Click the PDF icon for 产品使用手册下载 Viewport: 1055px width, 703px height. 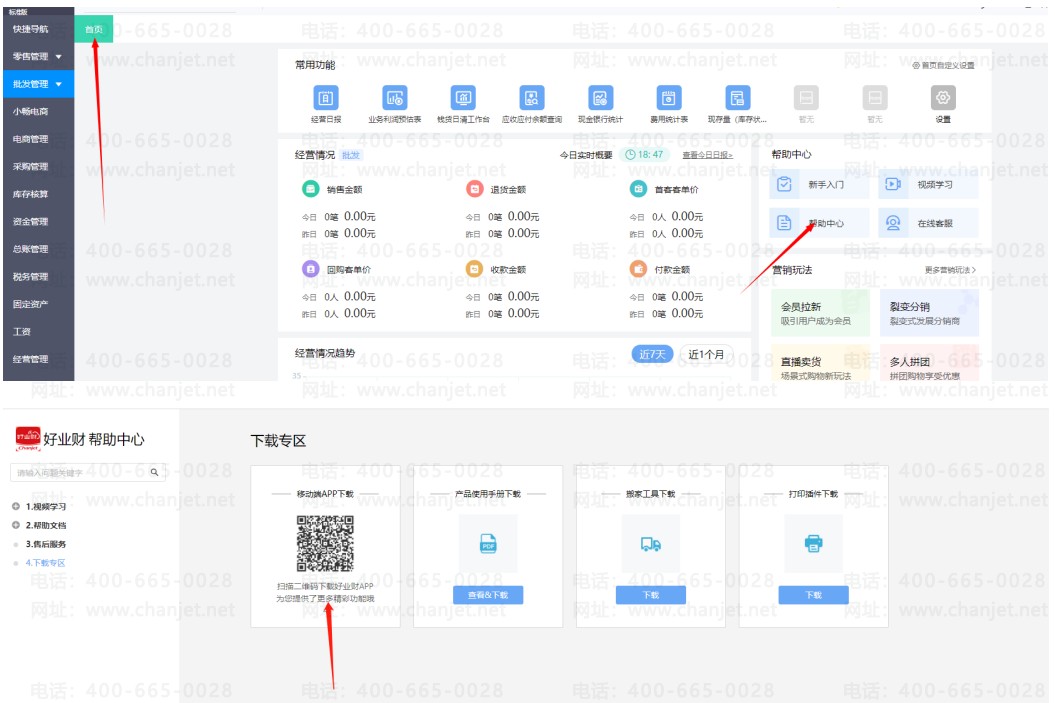(488, 543)
